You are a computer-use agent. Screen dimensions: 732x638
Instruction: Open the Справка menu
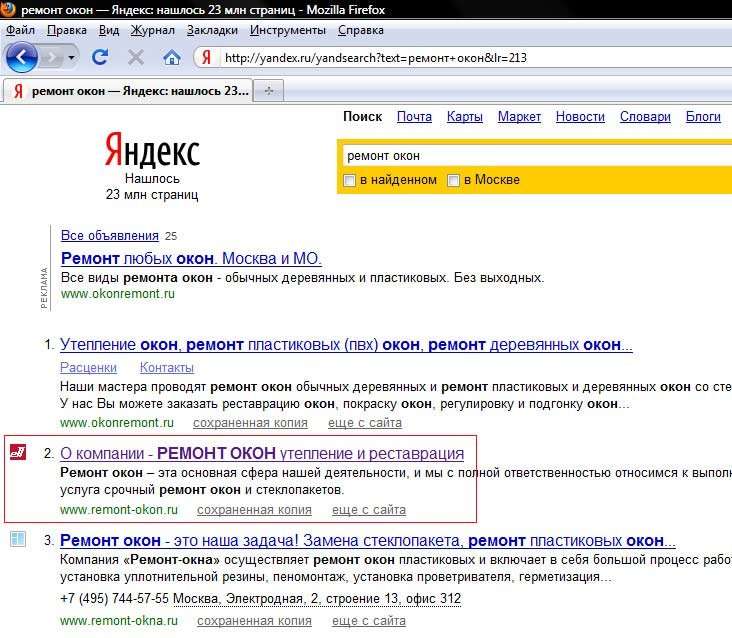point(360,30)
